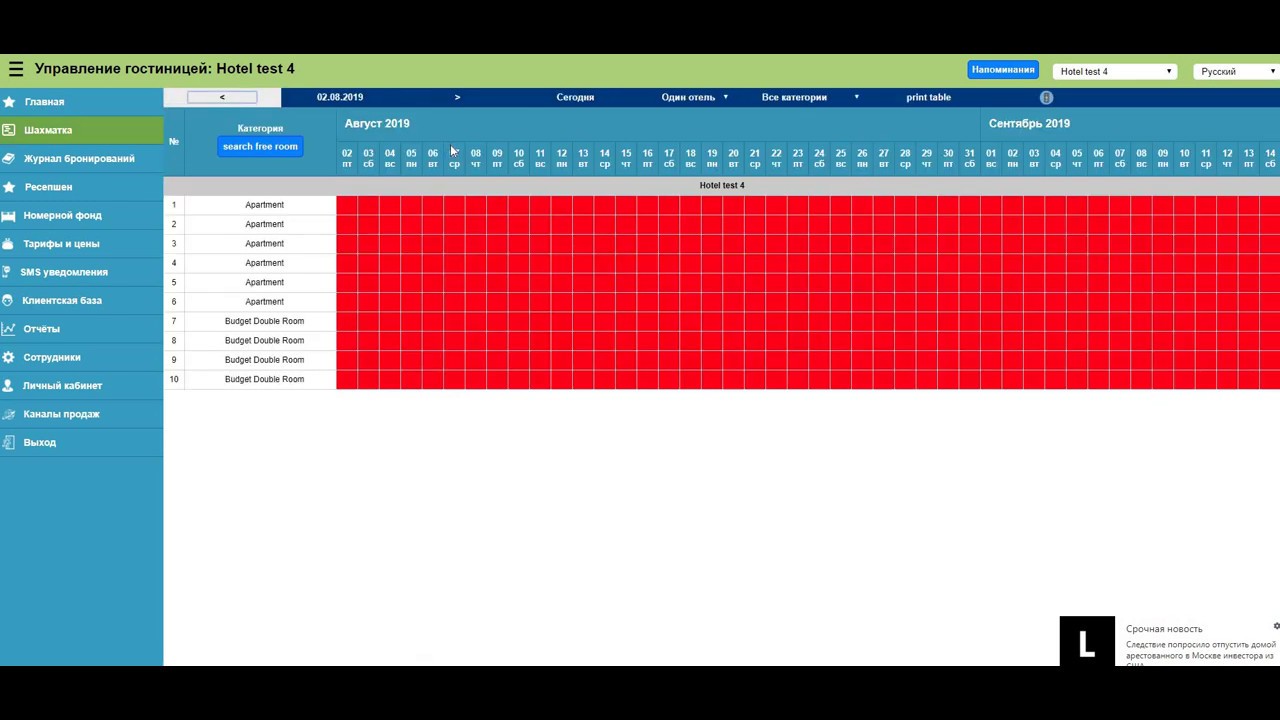
Task: Click the Личный кабинет user icon
Action: point(9,386)
